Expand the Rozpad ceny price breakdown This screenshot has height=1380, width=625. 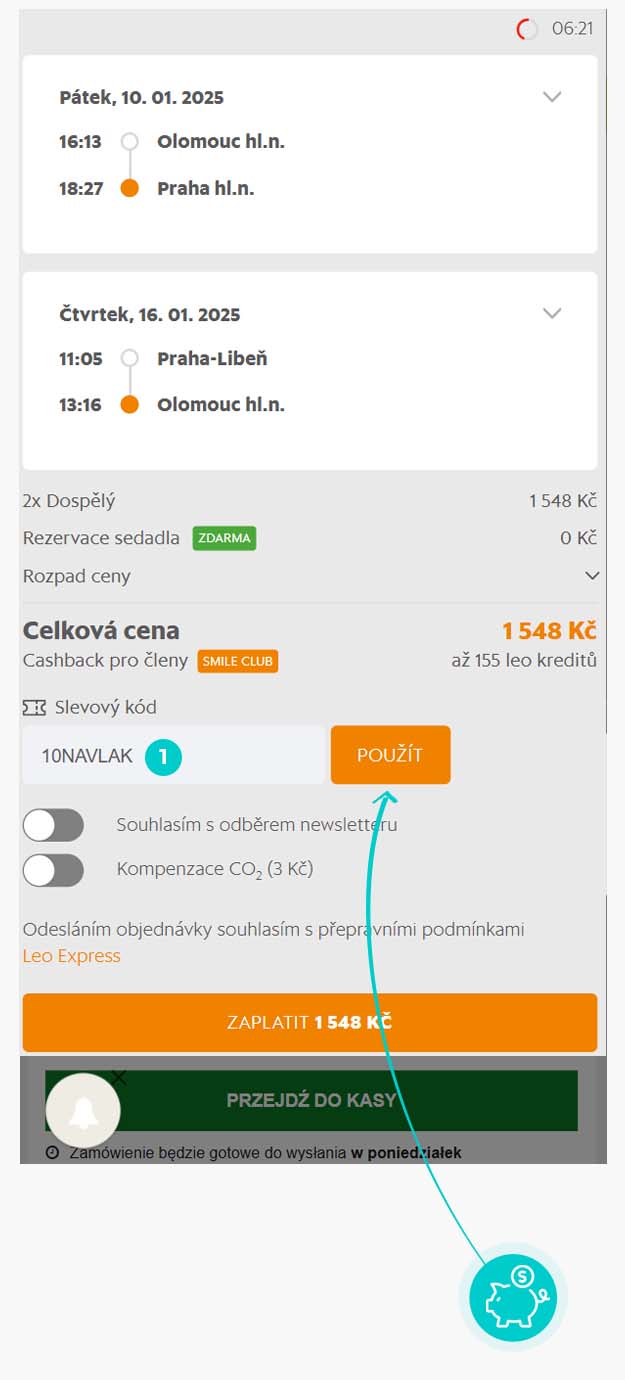tap(592, 576)
